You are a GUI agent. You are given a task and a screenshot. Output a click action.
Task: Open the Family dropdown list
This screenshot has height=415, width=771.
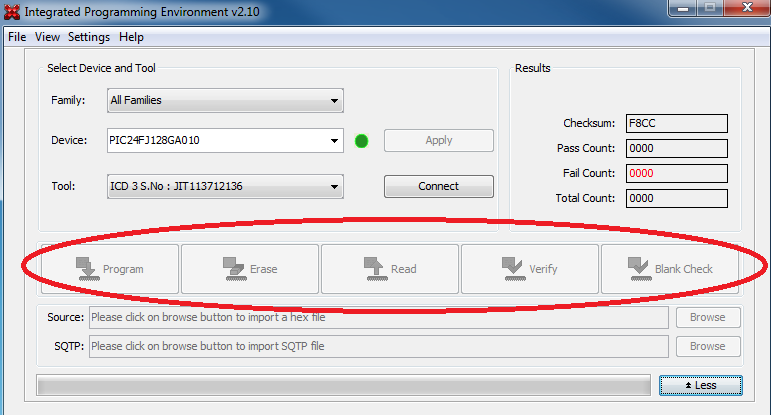pyautogui.click(x=224, y=100)
